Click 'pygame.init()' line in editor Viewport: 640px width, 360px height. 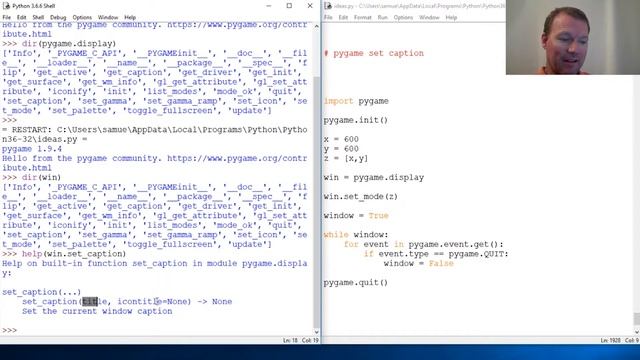tap(356, 120)
